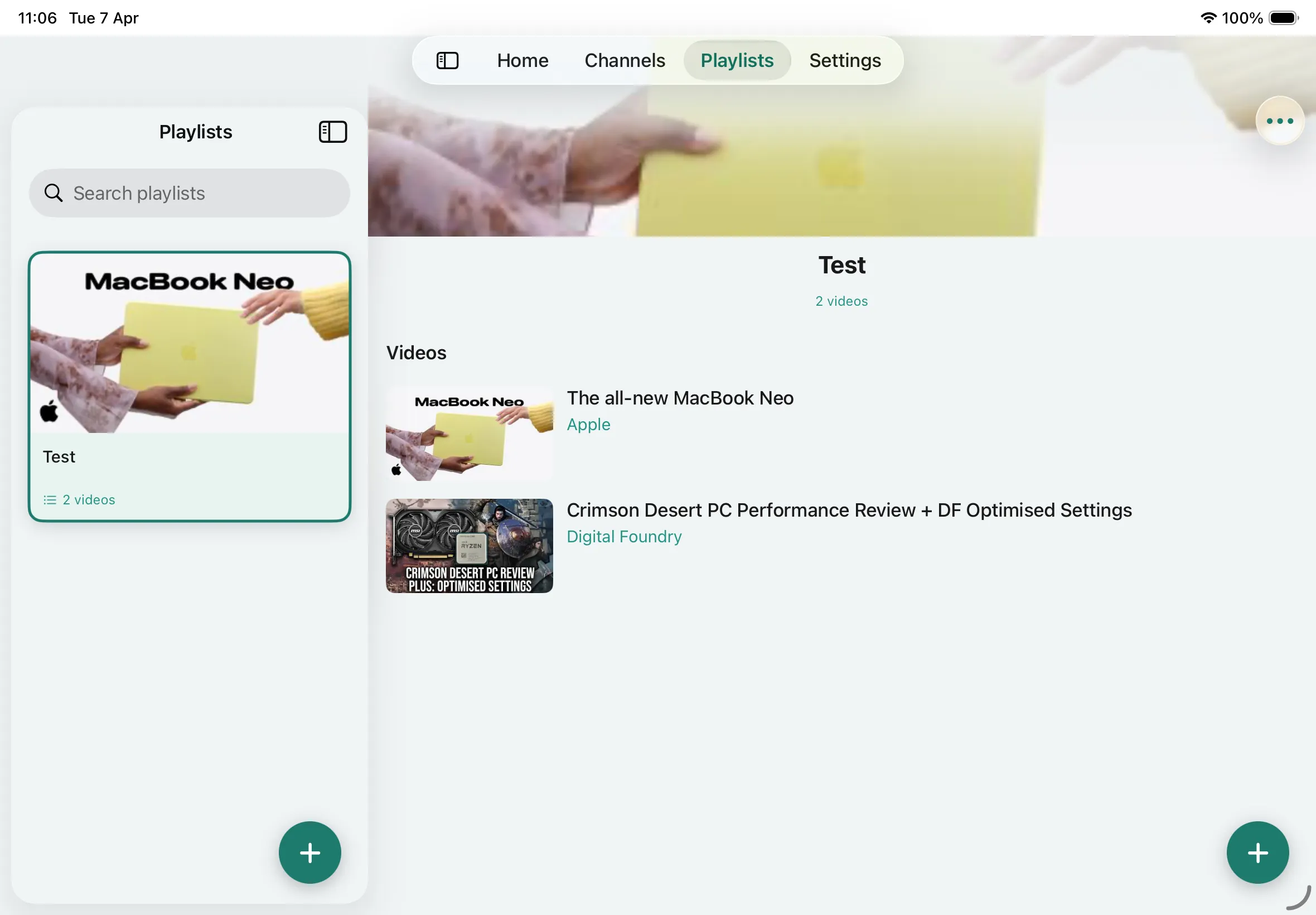Tap the plus button at bottom right

click(x=1257, y=853)
